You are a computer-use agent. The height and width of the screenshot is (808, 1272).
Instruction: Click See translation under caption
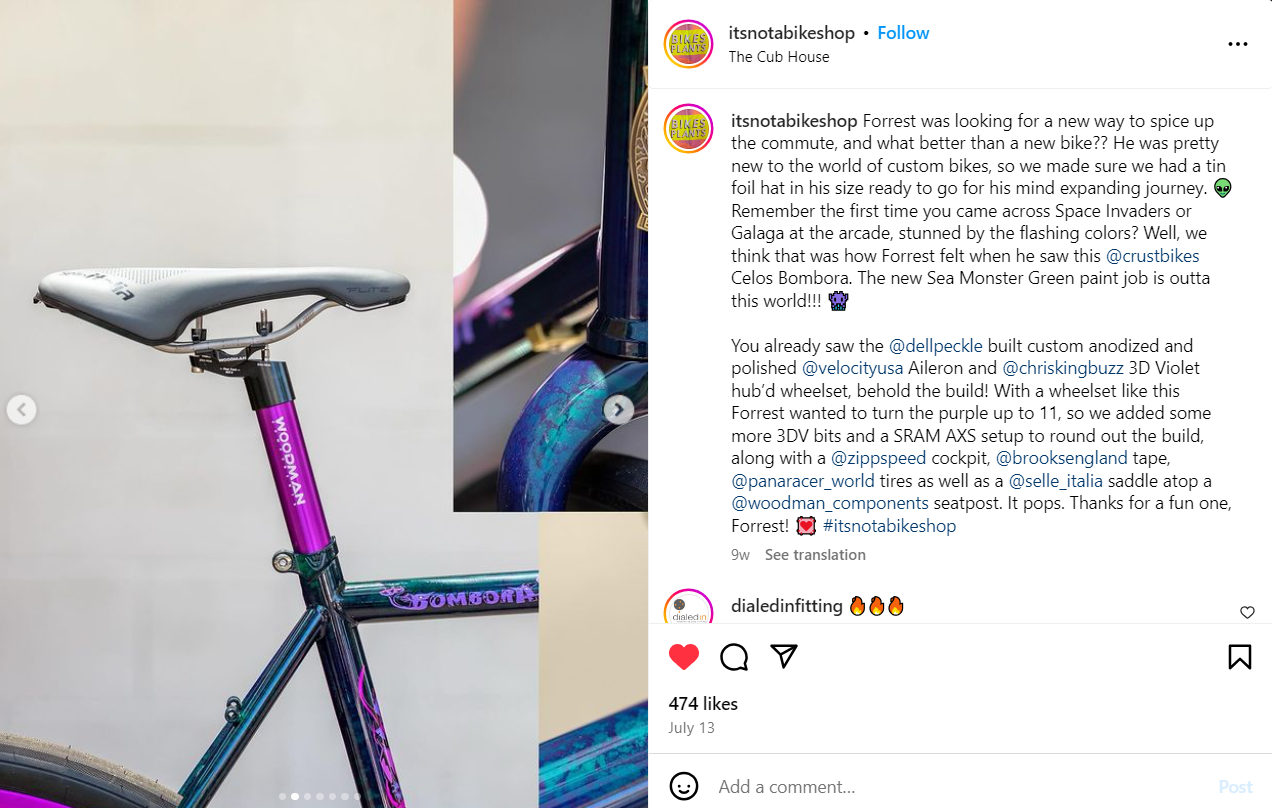pyautogui.click(x=815, y=555)
